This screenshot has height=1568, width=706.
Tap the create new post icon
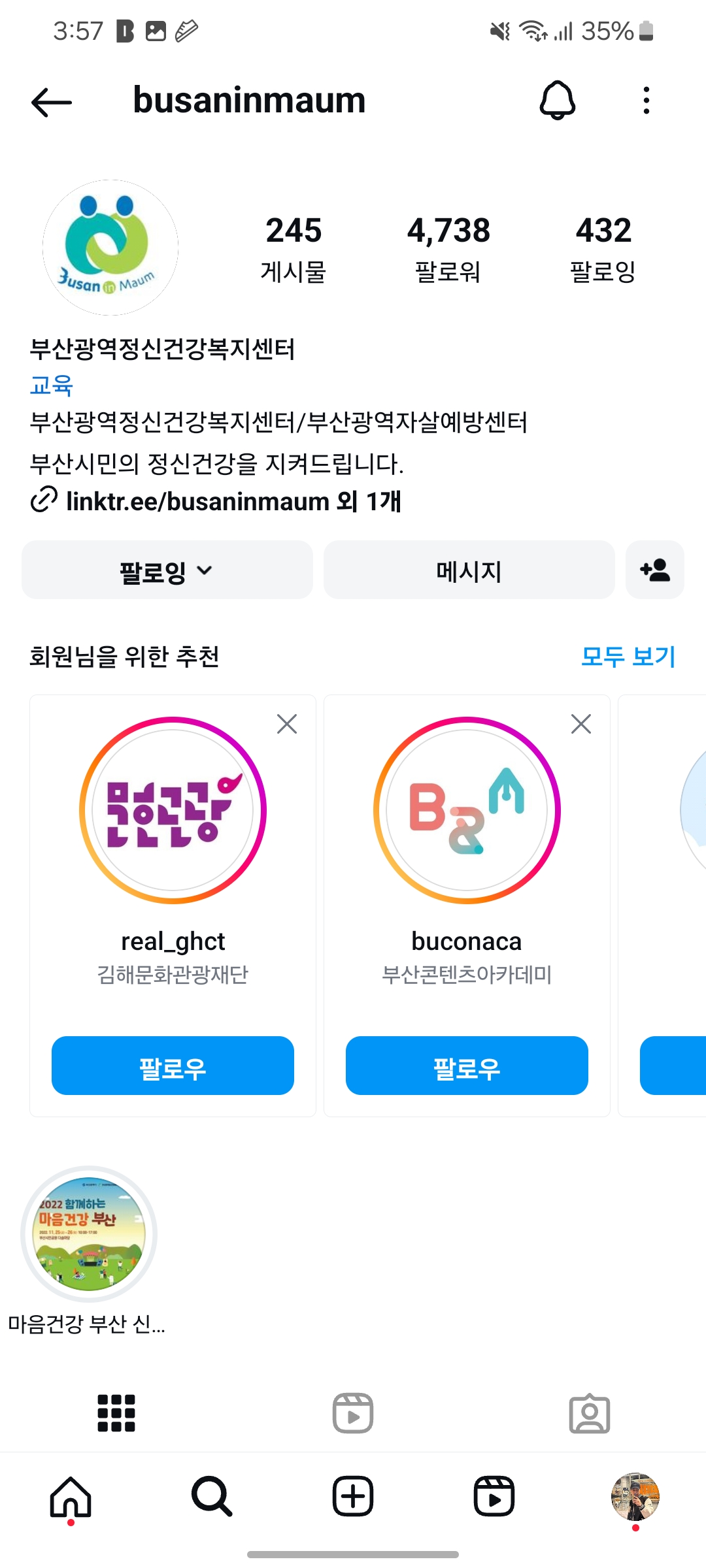353,1496
